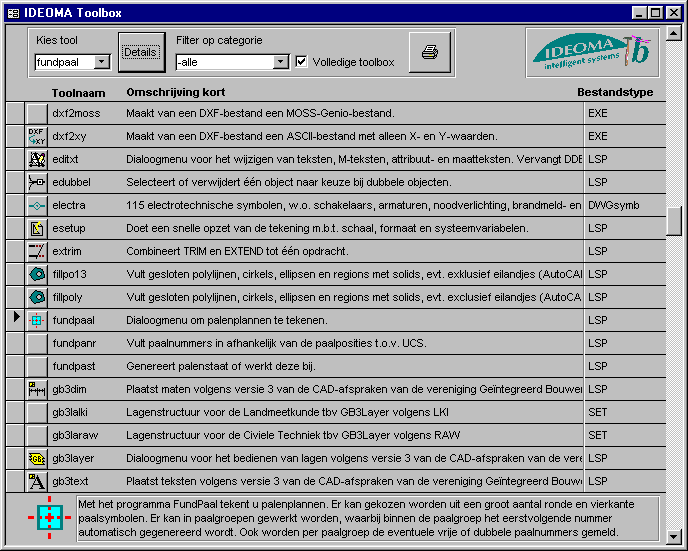Click the editxt tool icon
Image resolution: width=688 pixels, height=551 pixels.
[37, 159]
